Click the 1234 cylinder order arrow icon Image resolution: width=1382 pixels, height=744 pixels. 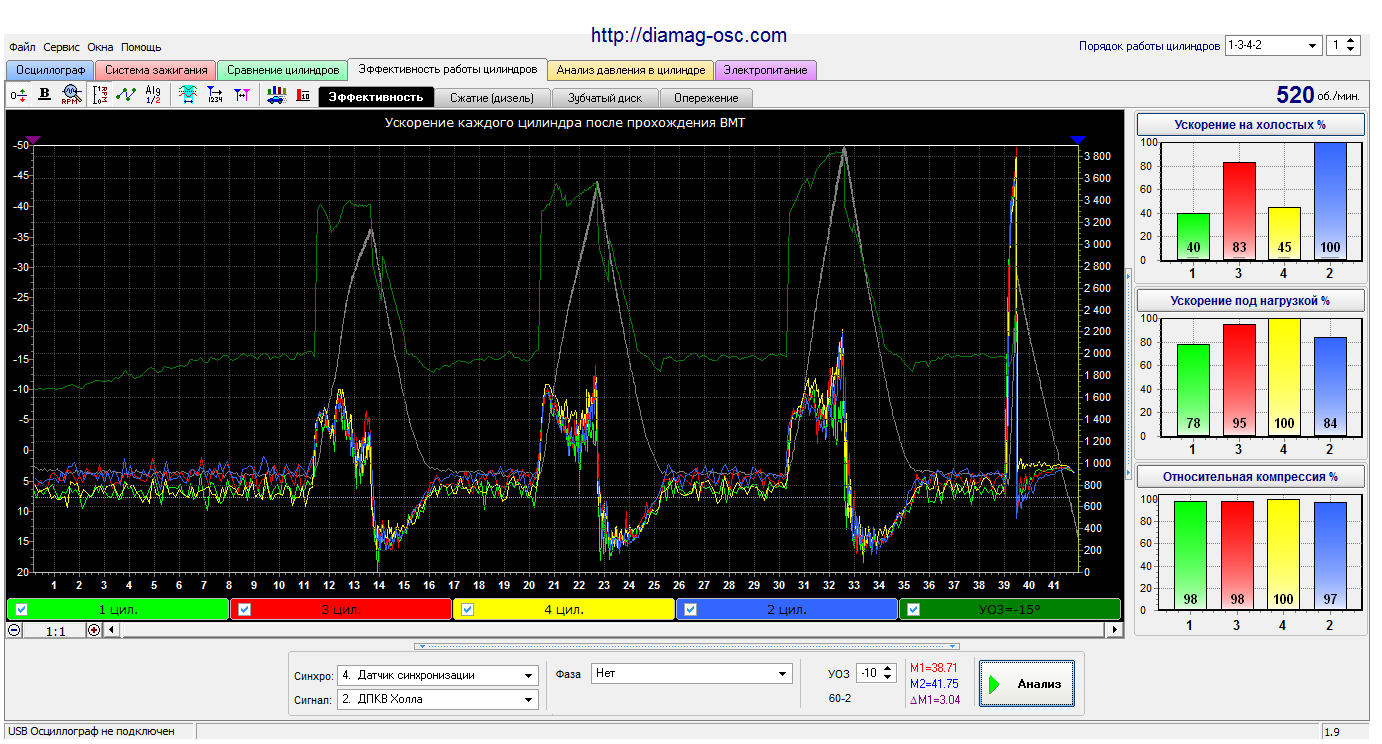(x=214, y=95)
